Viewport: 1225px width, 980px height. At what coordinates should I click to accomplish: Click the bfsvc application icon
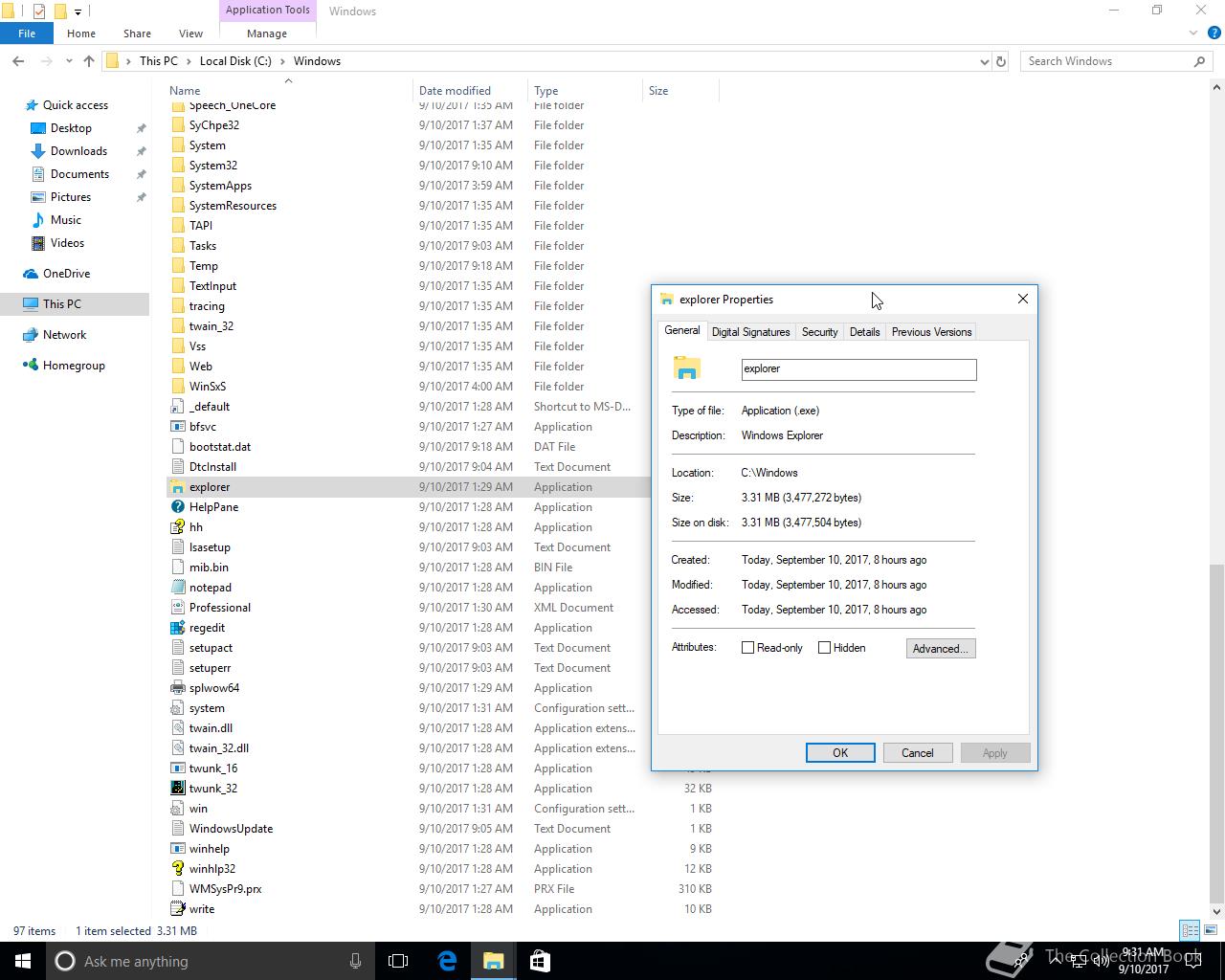point(177,427)
